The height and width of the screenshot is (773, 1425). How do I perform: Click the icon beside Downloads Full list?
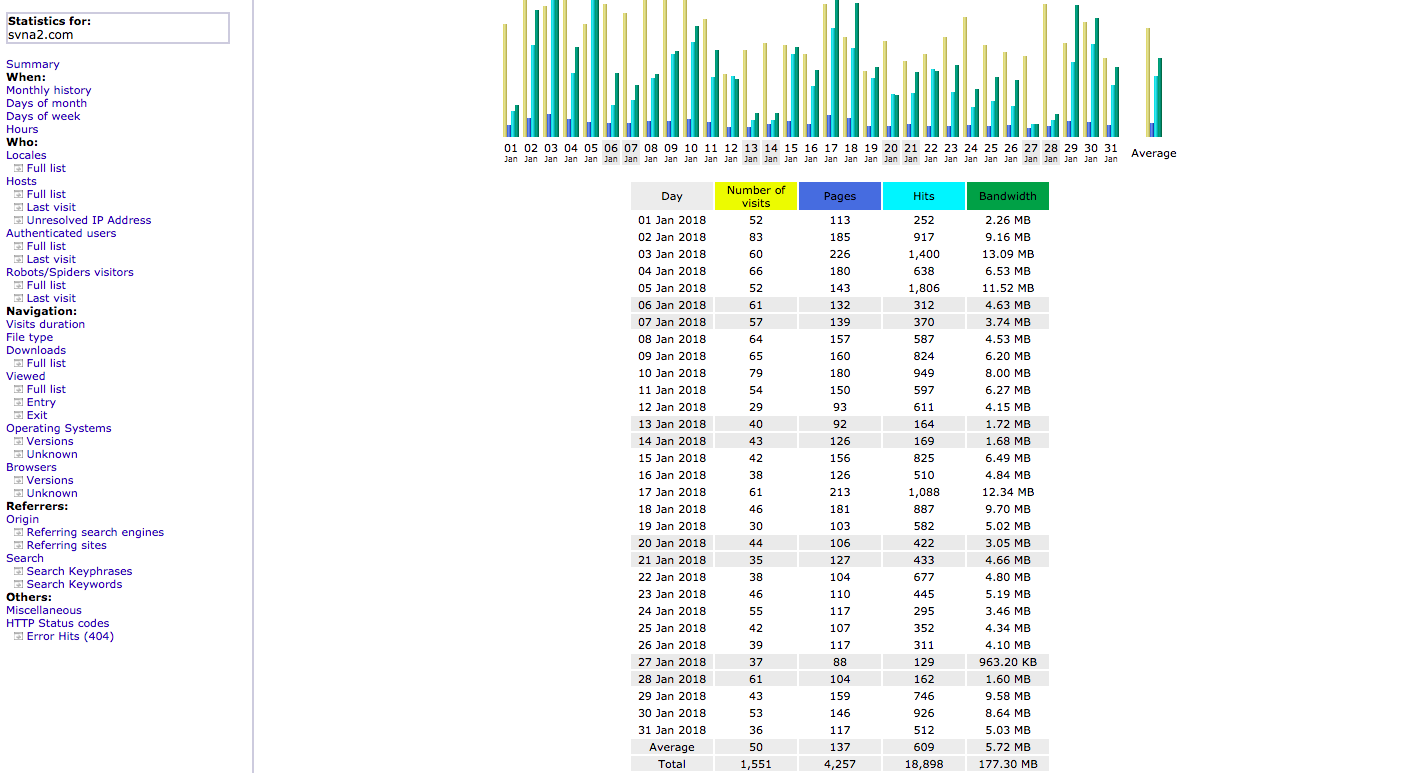point(18,363)
